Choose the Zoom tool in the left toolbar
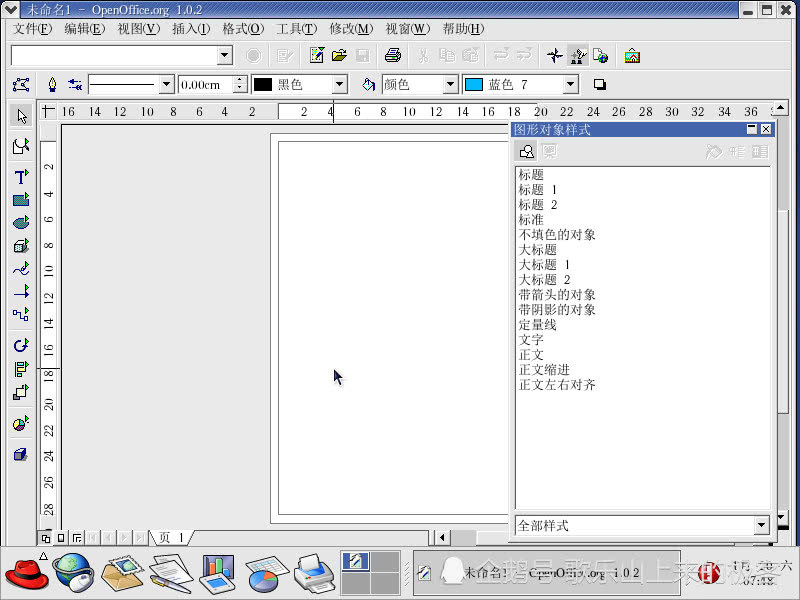This screenshot has width=800, height=600. coord(21,147)
